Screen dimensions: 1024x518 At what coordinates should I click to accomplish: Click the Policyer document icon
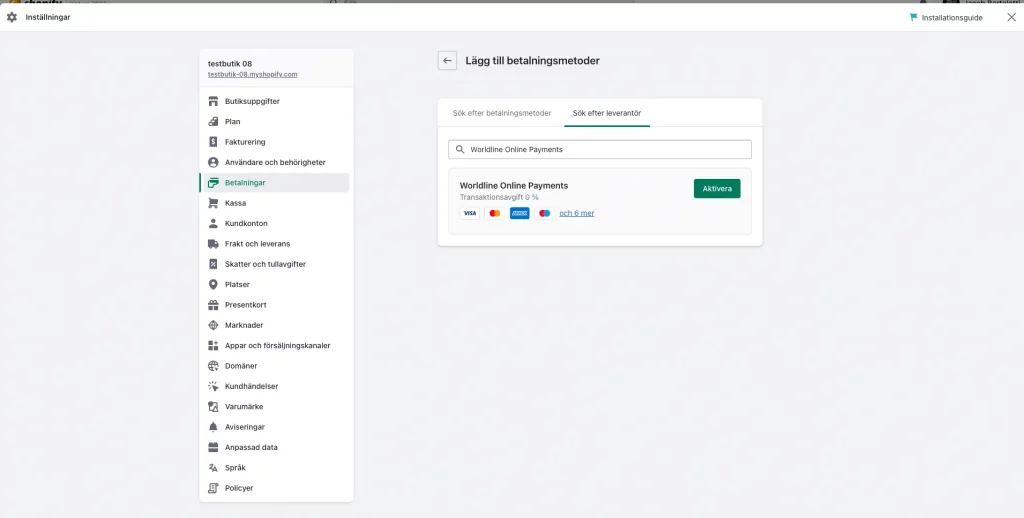coord(213,488)
